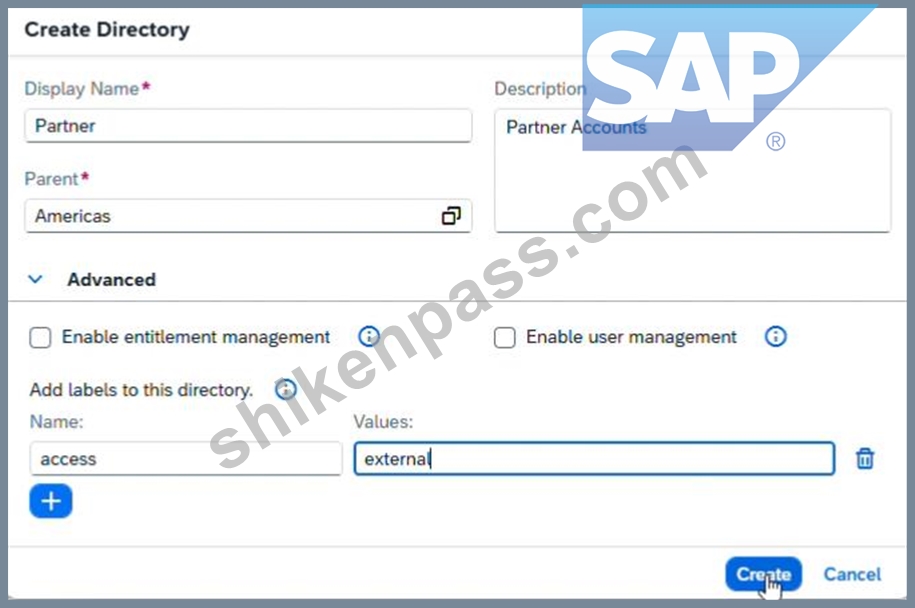Show info for user management
This screenshot has height=608, width=915.
coord(776,336)
